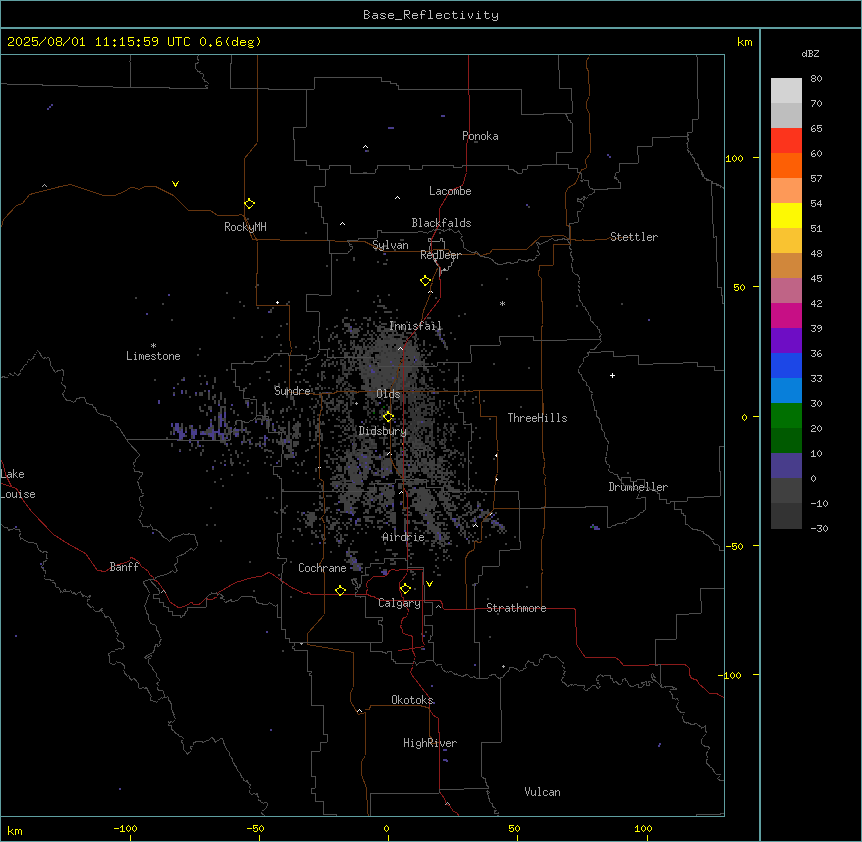Click the -100 tick on the bottom axis

pos(126,828)
